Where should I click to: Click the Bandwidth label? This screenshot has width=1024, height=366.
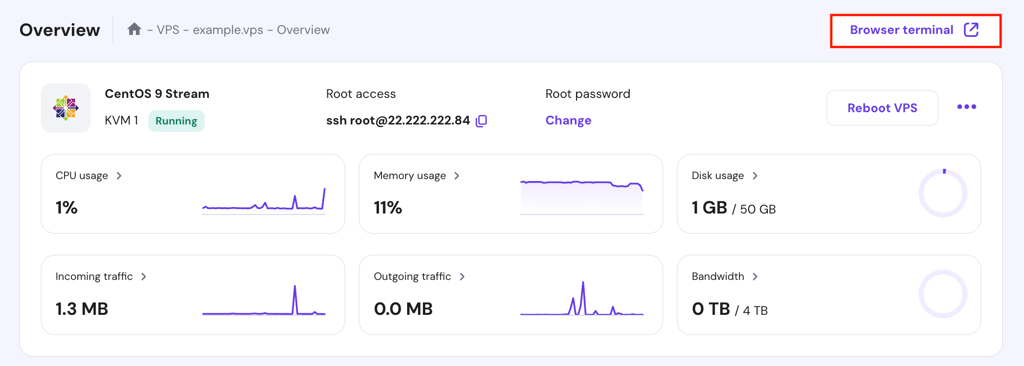point(718,276)
